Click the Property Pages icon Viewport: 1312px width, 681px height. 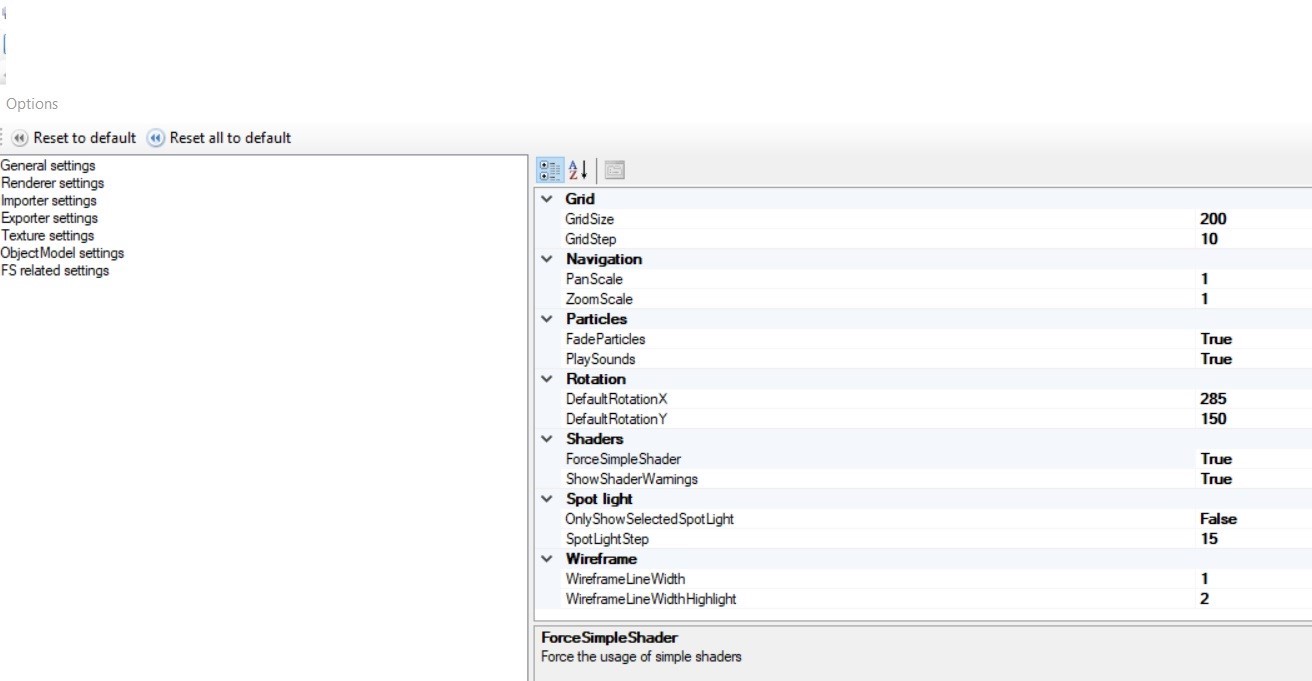click(615, 169)
